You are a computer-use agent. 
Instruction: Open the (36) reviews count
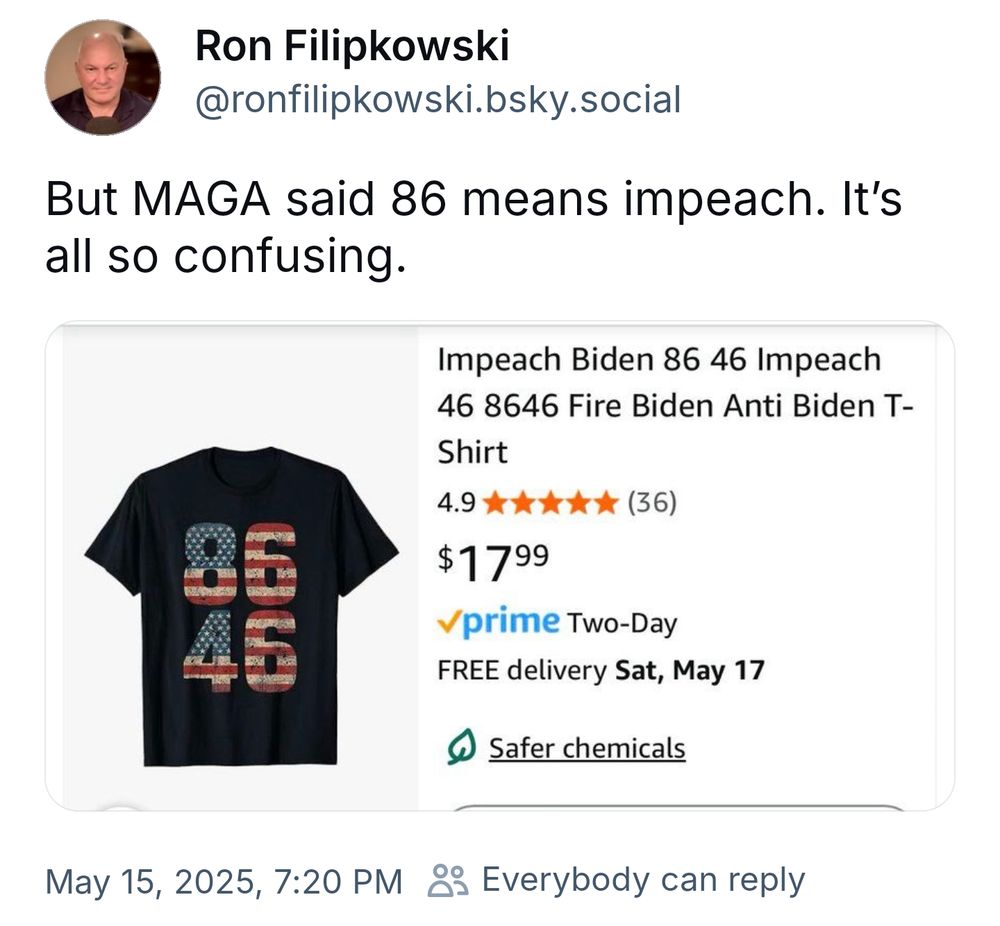click(652, 503)
